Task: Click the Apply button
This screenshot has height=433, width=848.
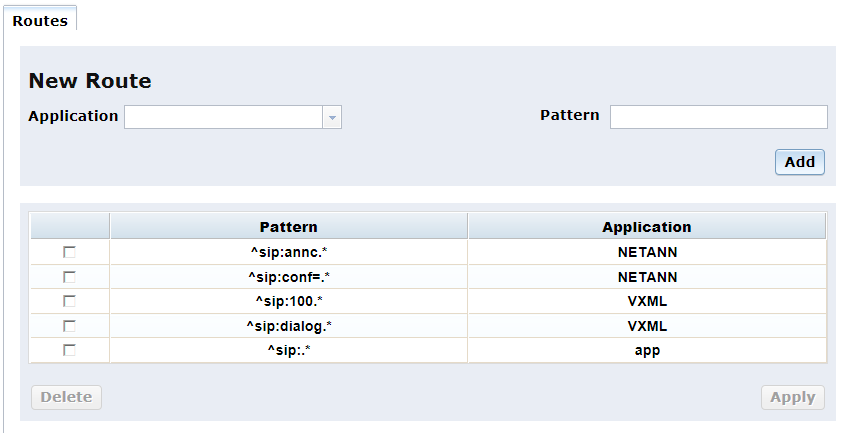Action: 793,397
